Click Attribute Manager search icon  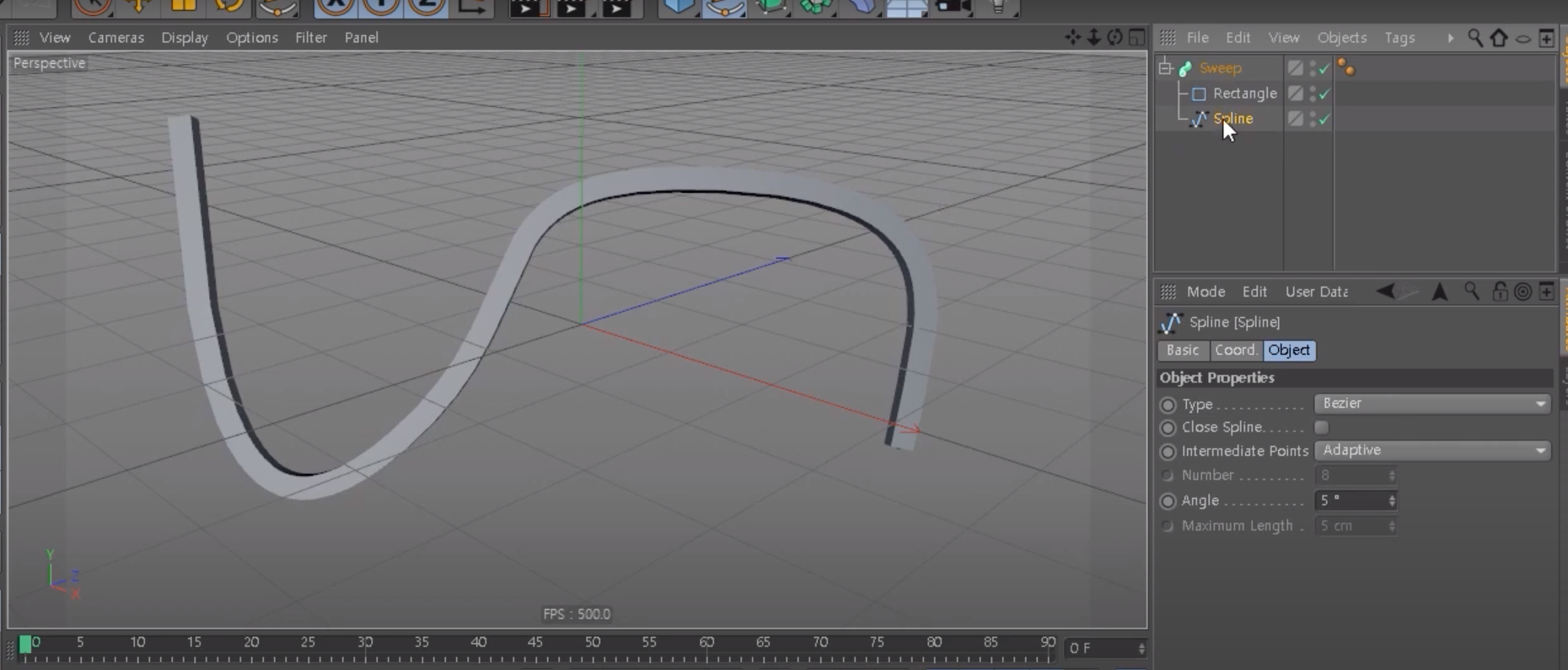pos(1472,291)
